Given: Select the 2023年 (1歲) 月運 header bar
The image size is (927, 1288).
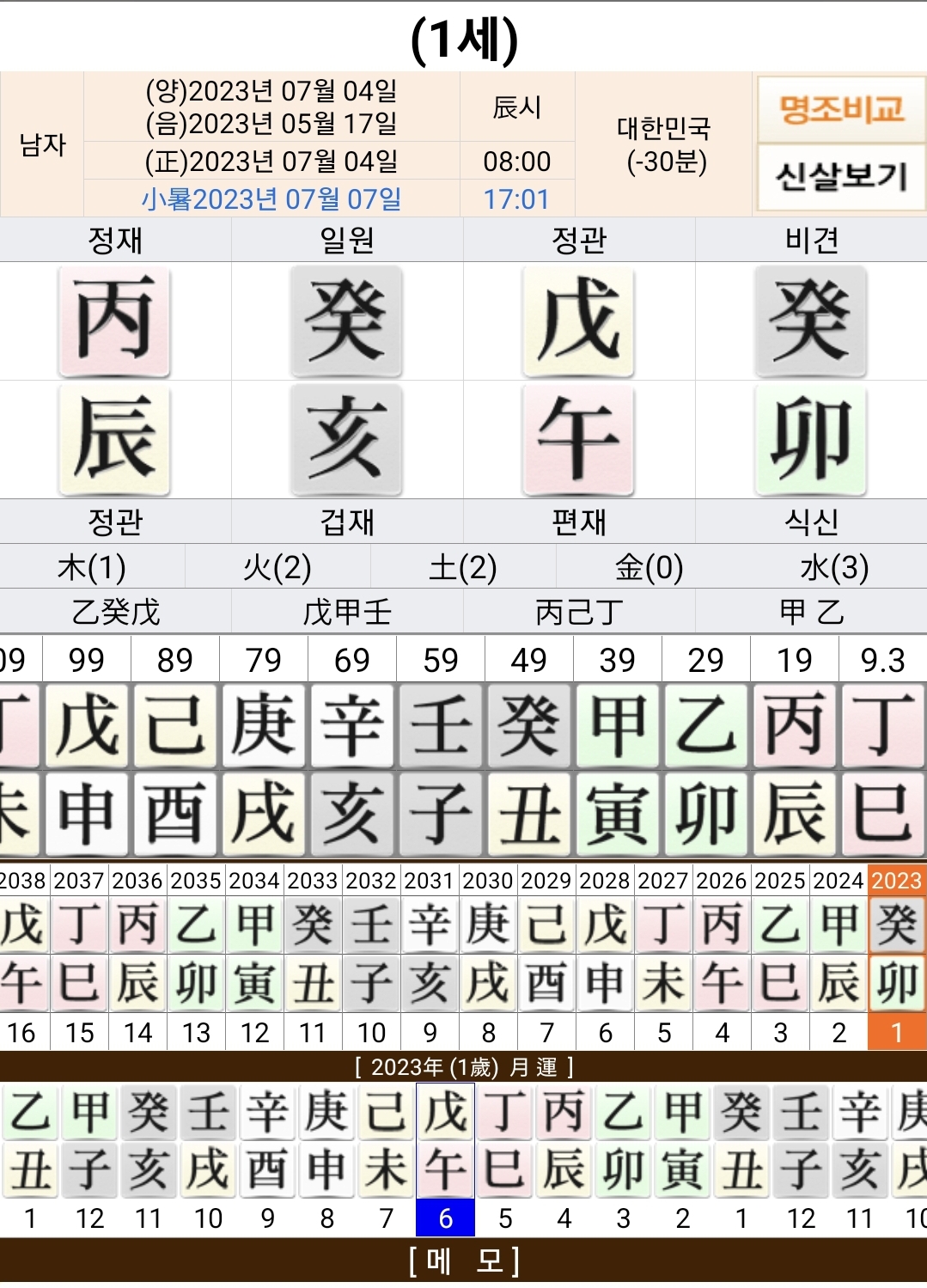Looking at the screenshot, I should (x=463, y=1067).
